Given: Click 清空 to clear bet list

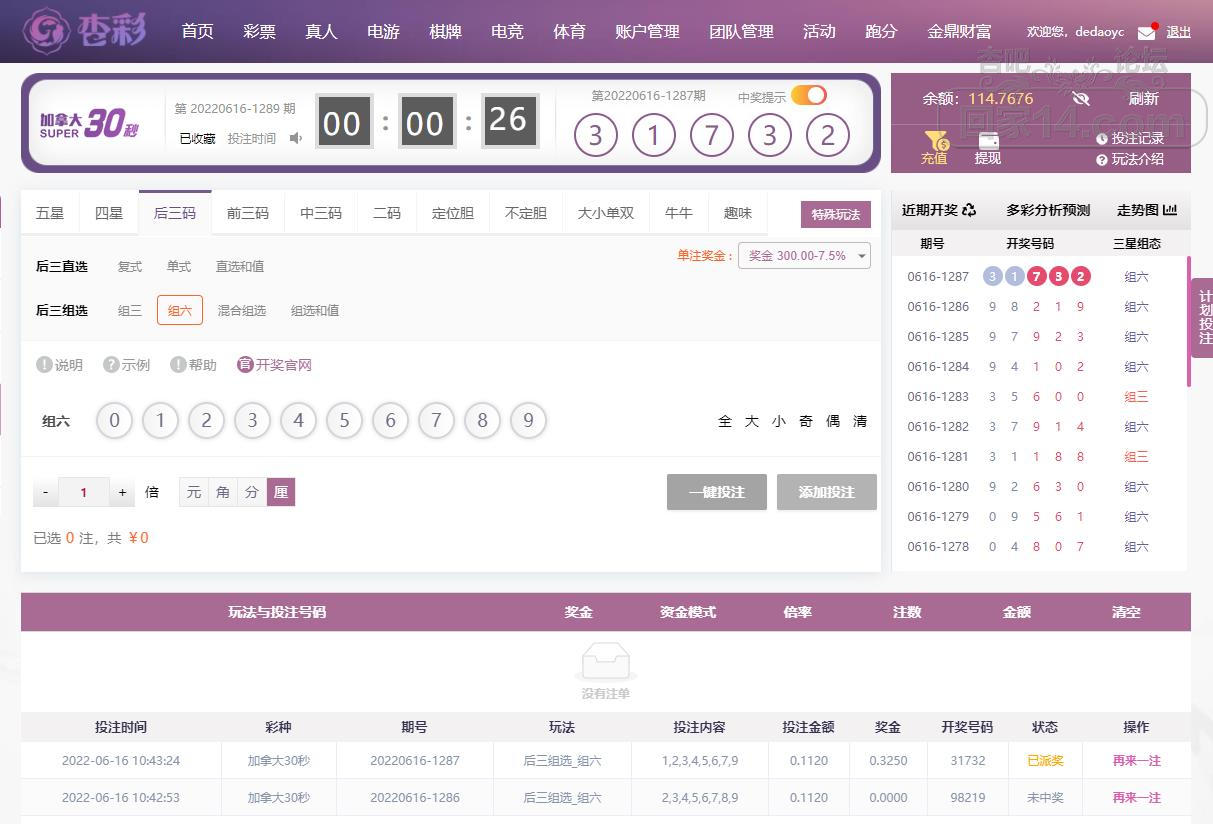Looking at the screenshot, I should click(x=1126, y=612).
